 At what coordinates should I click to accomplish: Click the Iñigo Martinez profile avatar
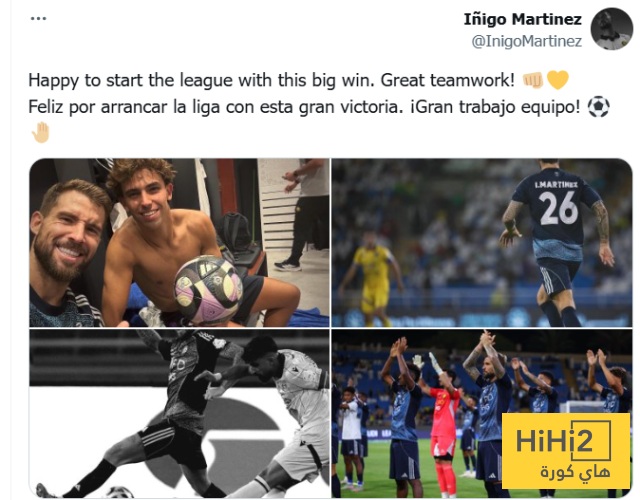[611, 29]
